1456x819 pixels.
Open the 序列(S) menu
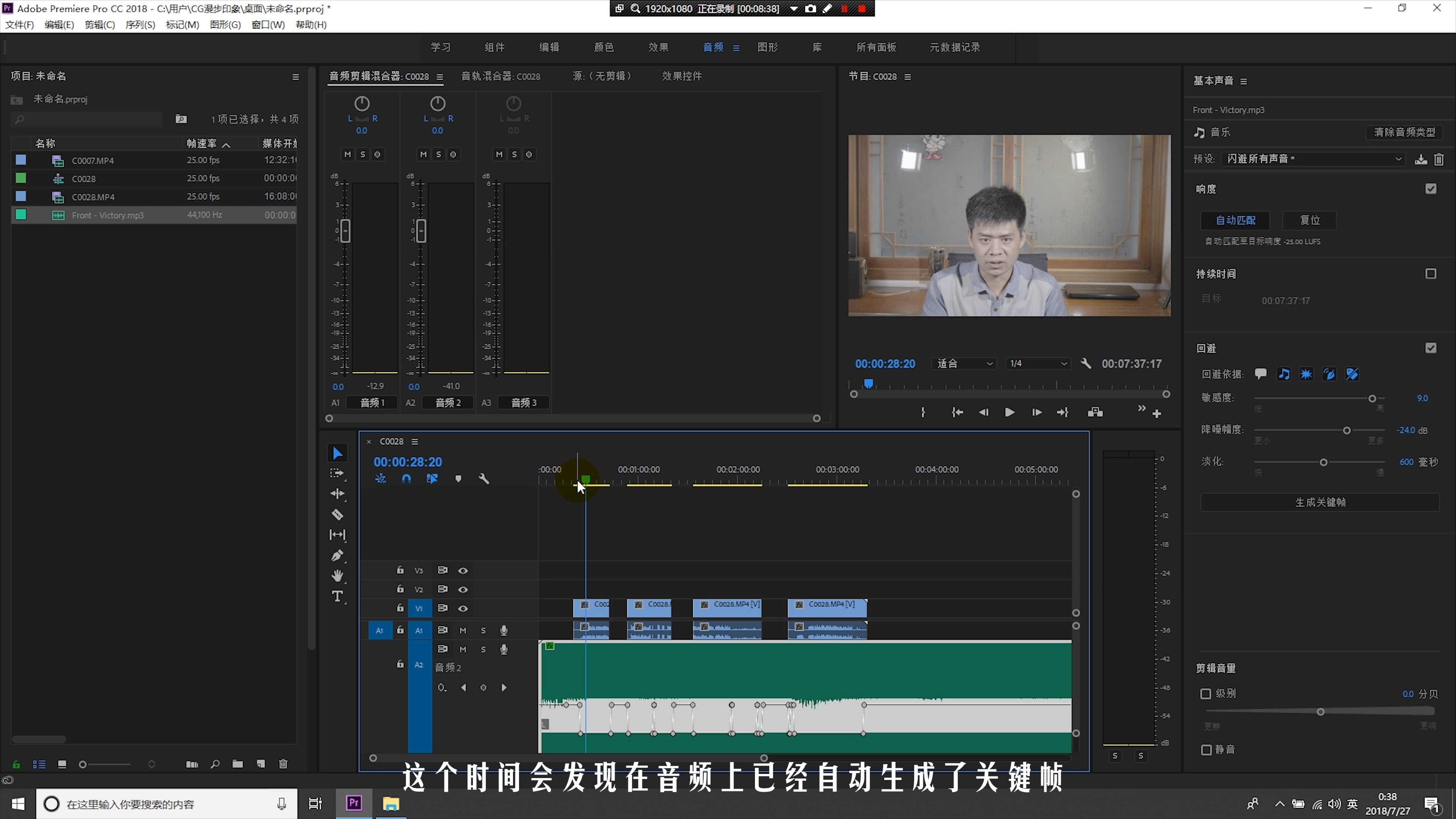(x=140, y=25)
